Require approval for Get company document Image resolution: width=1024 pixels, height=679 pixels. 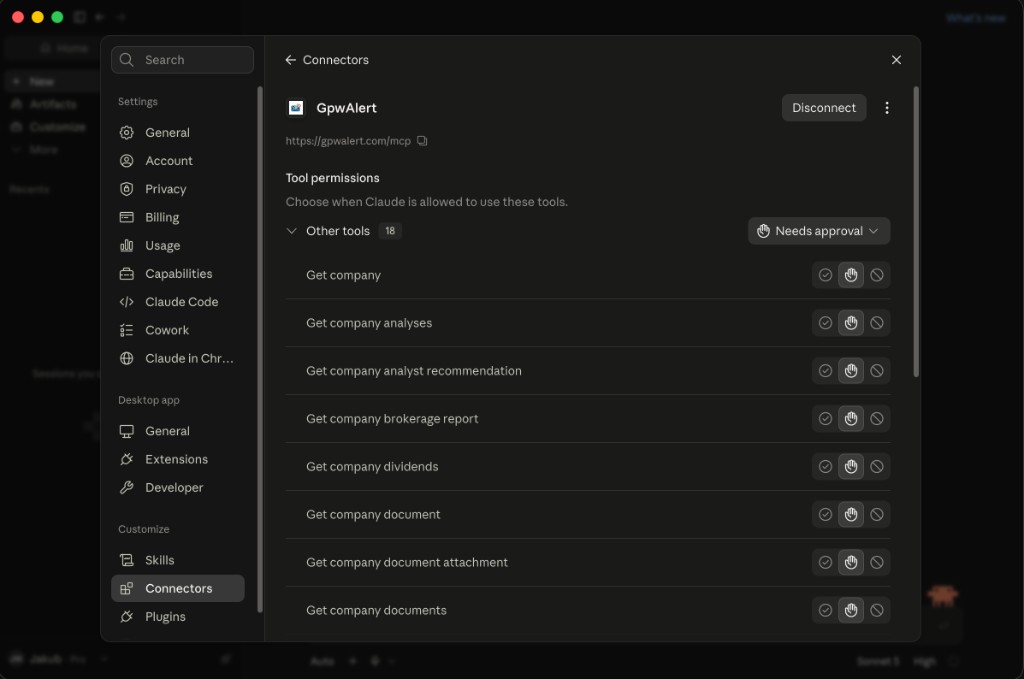[x=850, y=514]
